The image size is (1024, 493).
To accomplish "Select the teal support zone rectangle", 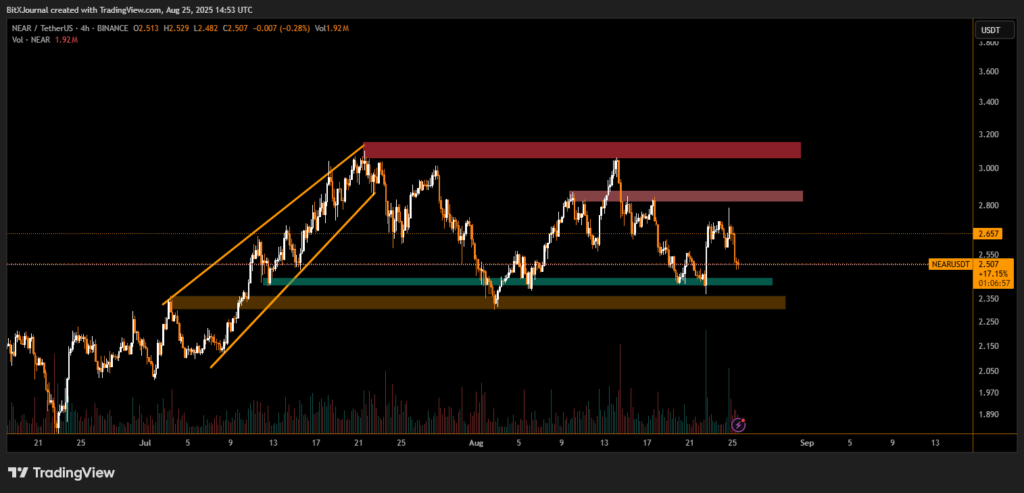I will click(517, 282).
